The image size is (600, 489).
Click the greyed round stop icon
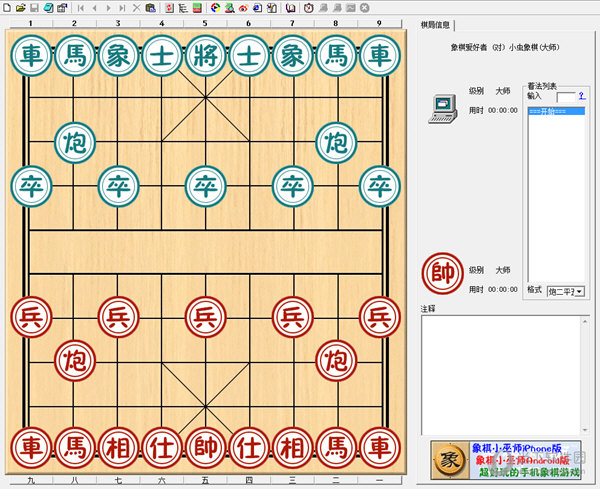point(365,8)
